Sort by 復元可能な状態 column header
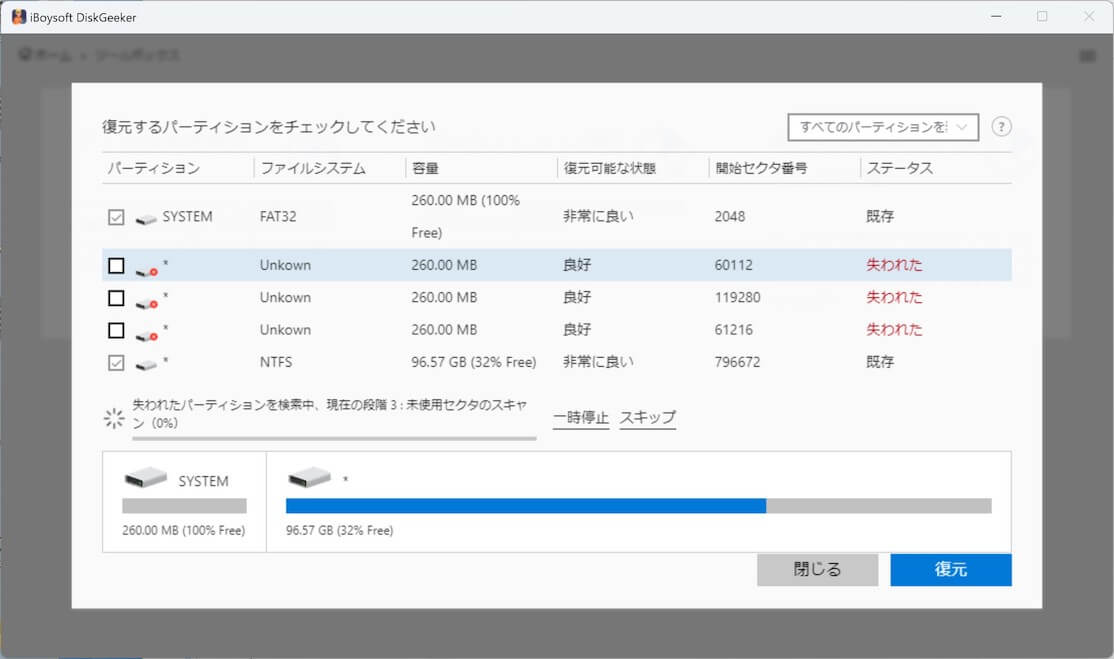Image resolution: width=1114 pixels, height=659 pixels. coord(610,168)
